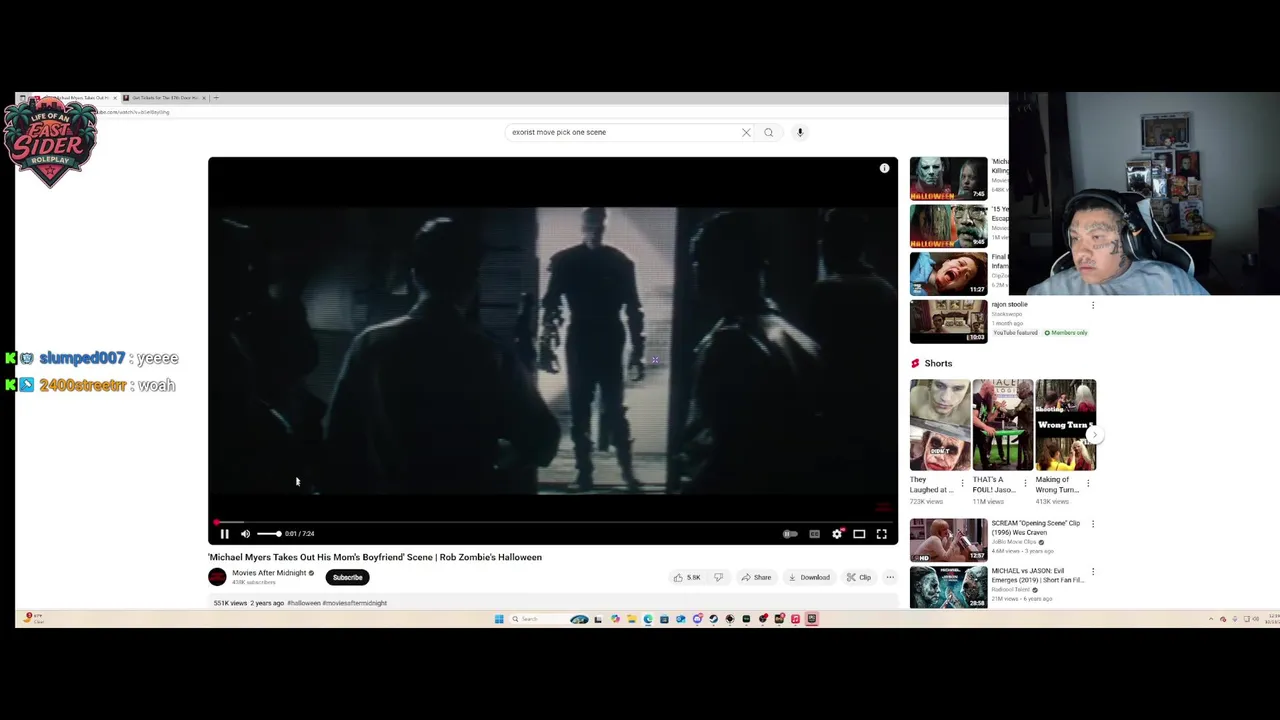Open the Windows Start menu
This screenshot has height=720, width=1280.
click(x=499, y=619)
